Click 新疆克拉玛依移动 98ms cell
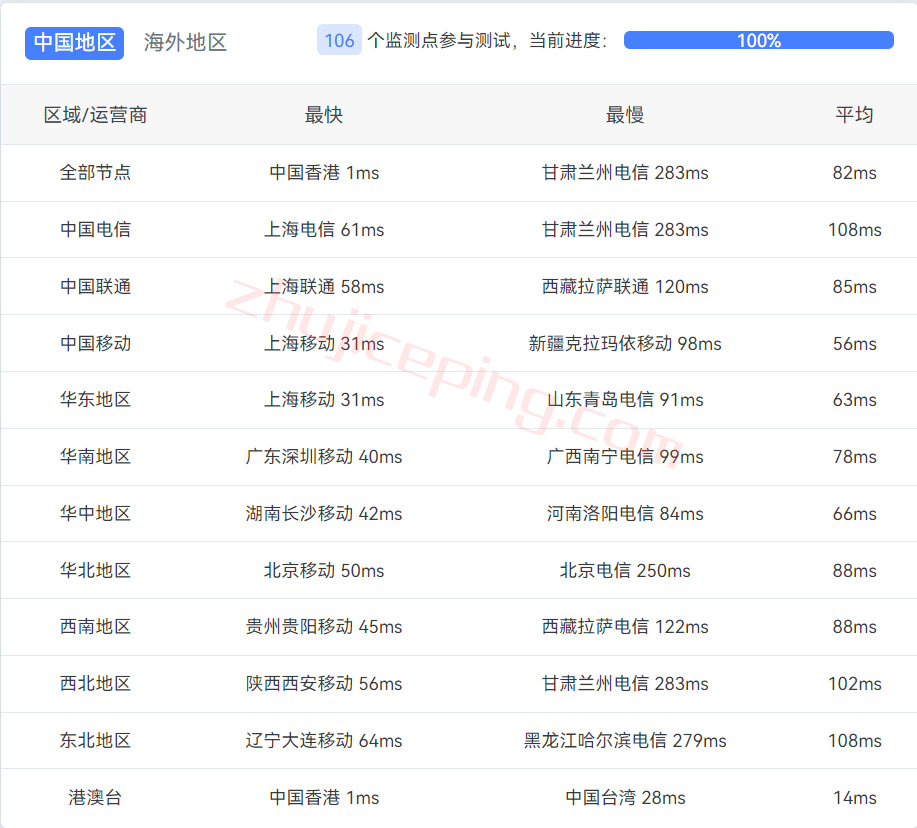This screenshot has height=828, width=917. pos(625,343)
